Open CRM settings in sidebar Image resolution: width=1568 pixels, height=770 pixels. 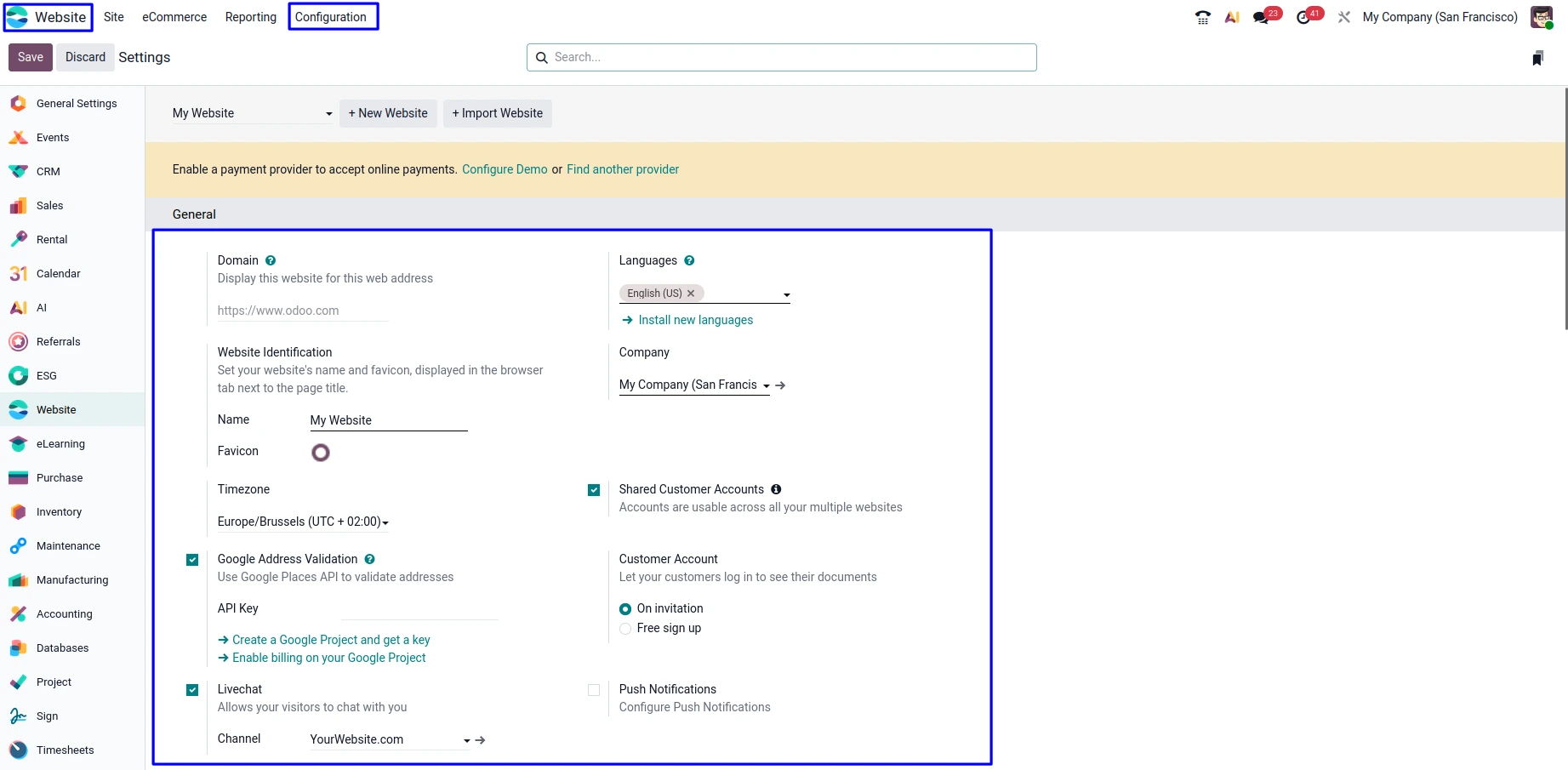(72, 171)
